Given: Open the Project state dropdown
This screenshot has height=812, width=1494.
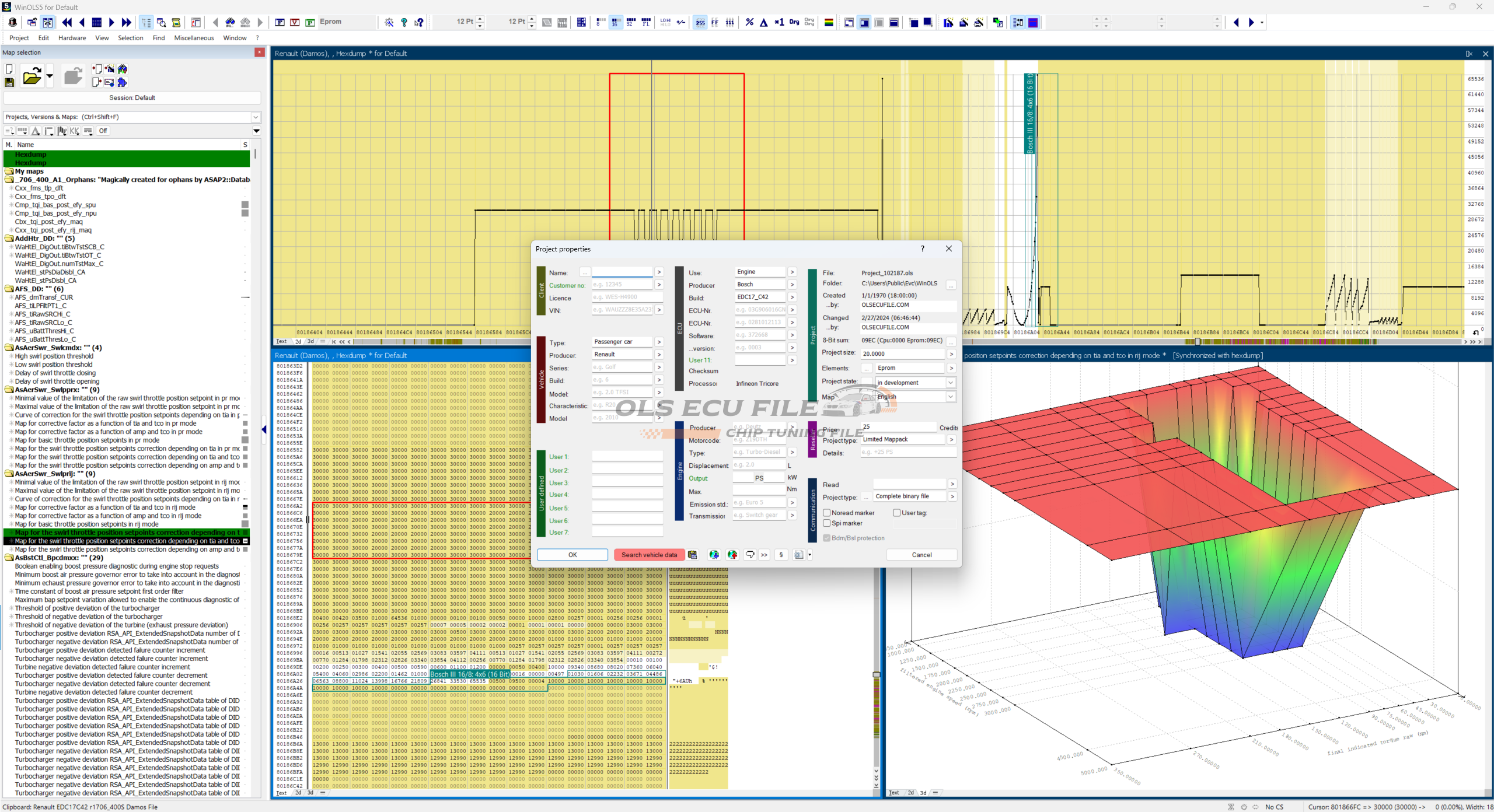Looking at the screenshot, I should click(x=951, y=383).
